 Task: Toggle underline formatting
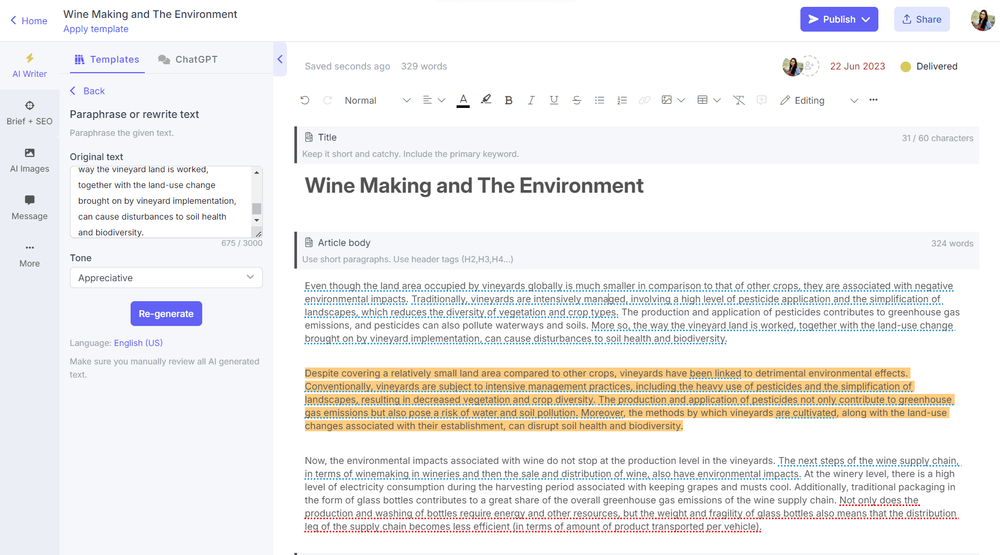pyautogui.click(x=554, y=100)
